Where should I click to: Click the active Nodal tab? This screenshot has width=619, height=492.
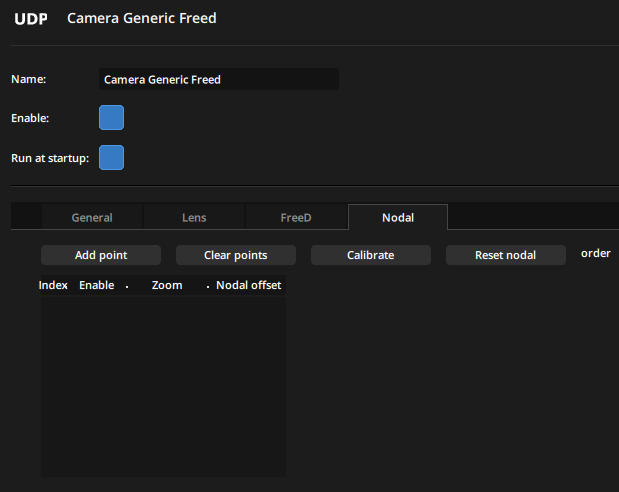(x=398, y=217)
